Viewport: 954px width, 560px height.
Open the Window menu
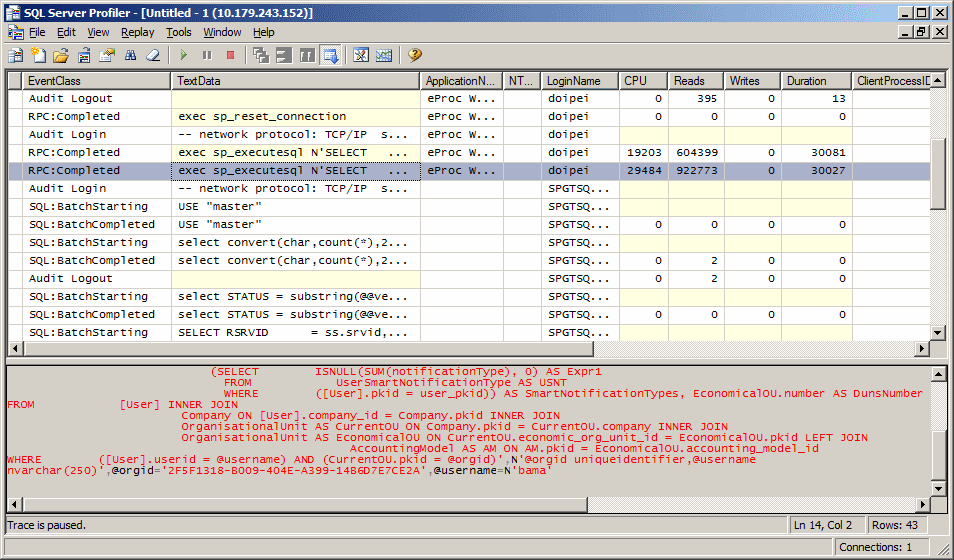tap(222, 32)
